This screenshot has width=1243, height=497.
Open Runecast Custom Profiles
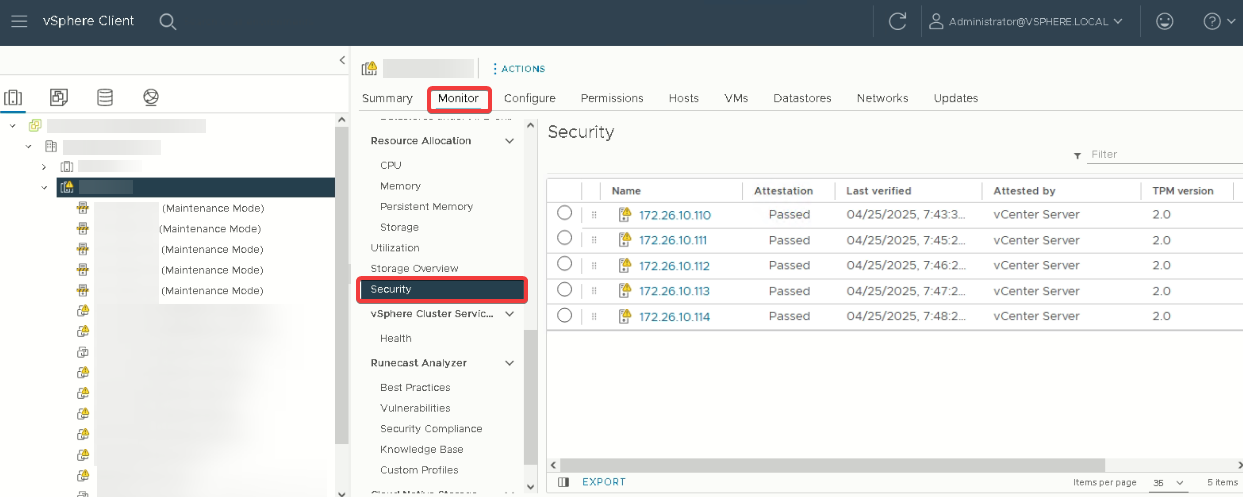pyautogui.click(x=419, y=470)
